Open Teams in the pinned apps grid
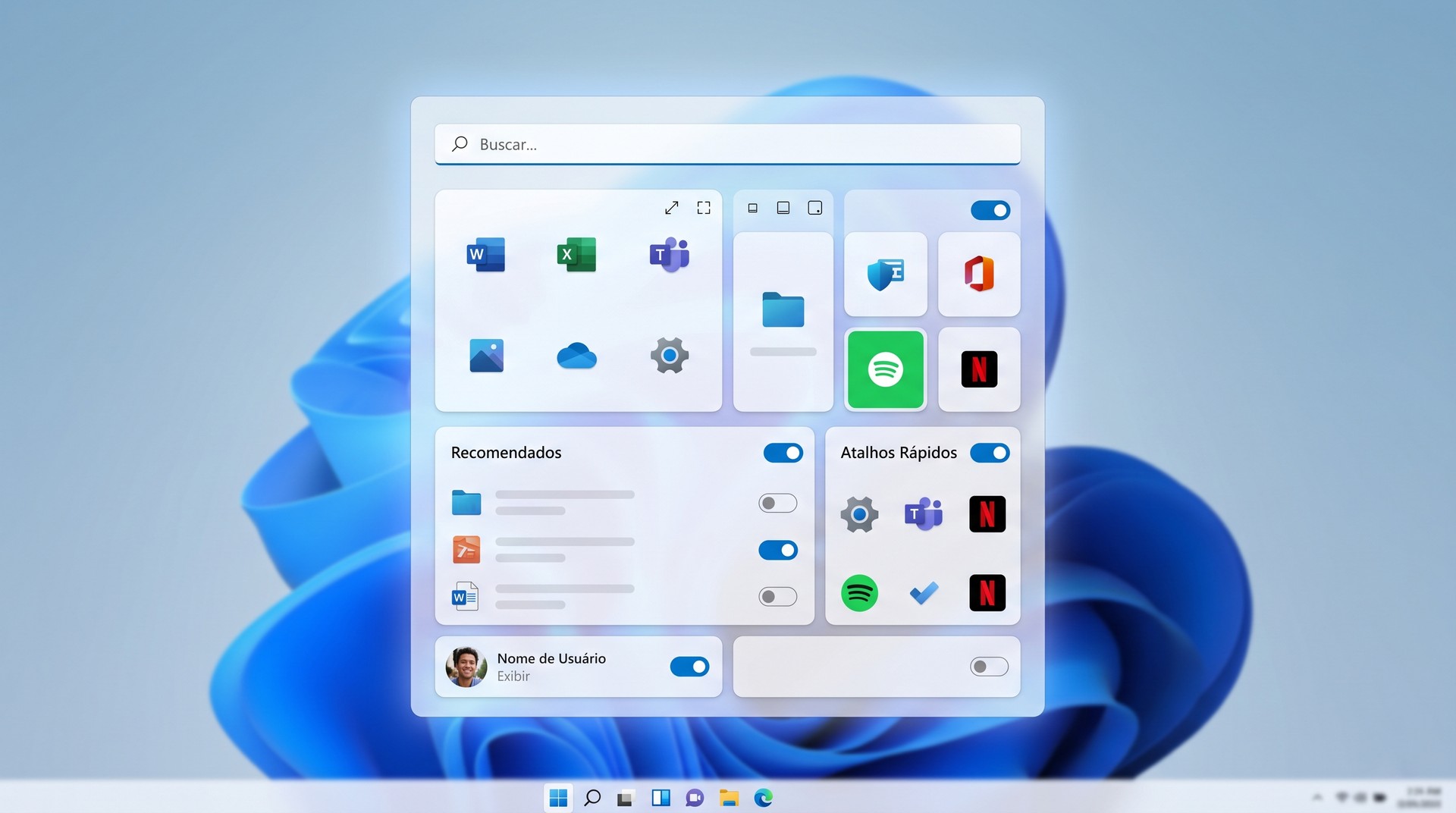The width and height of the screenshot is (1456, 813). pos(669,255)
